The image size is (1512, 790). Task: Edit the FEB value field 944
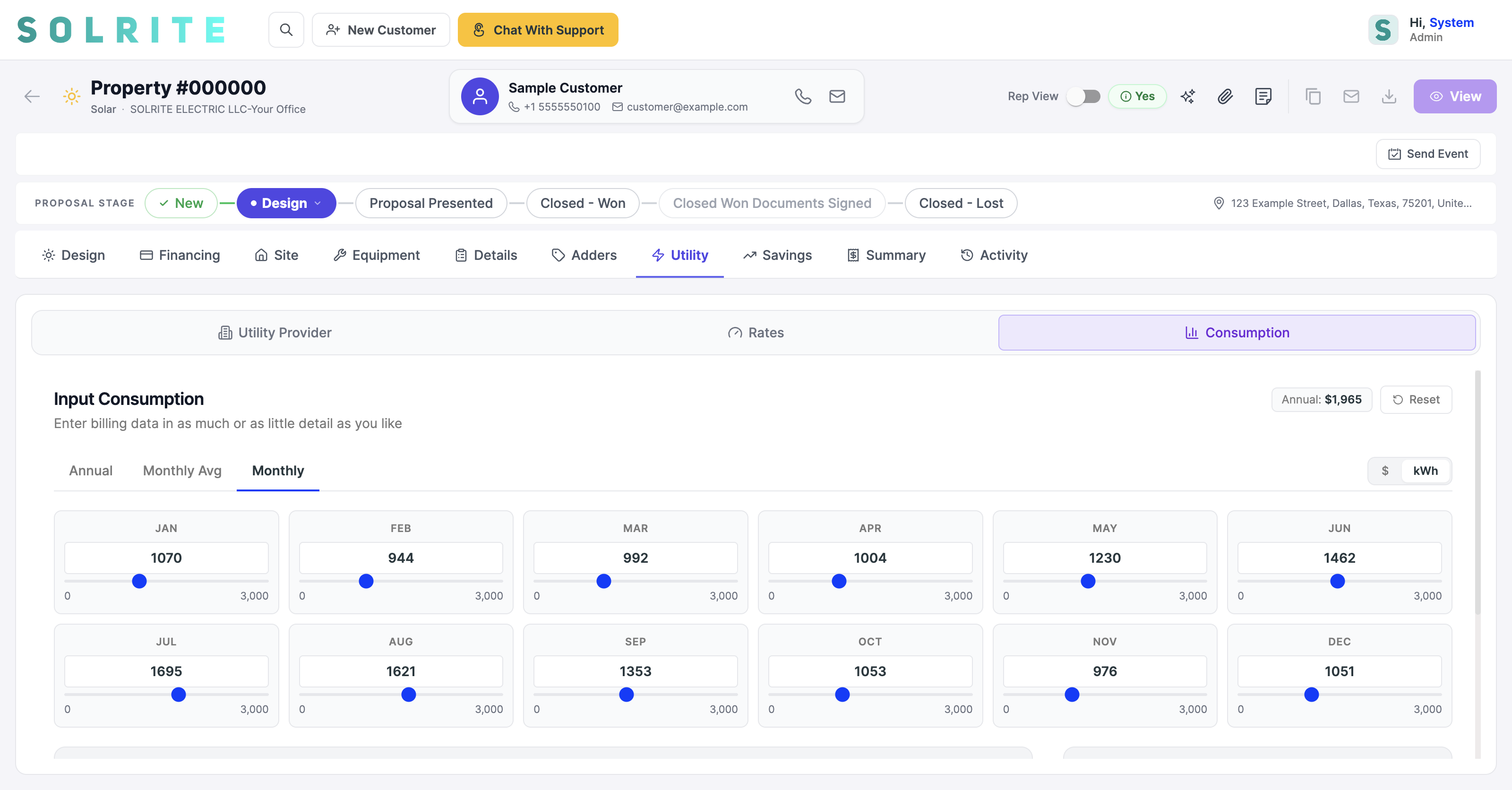(401, 558)
